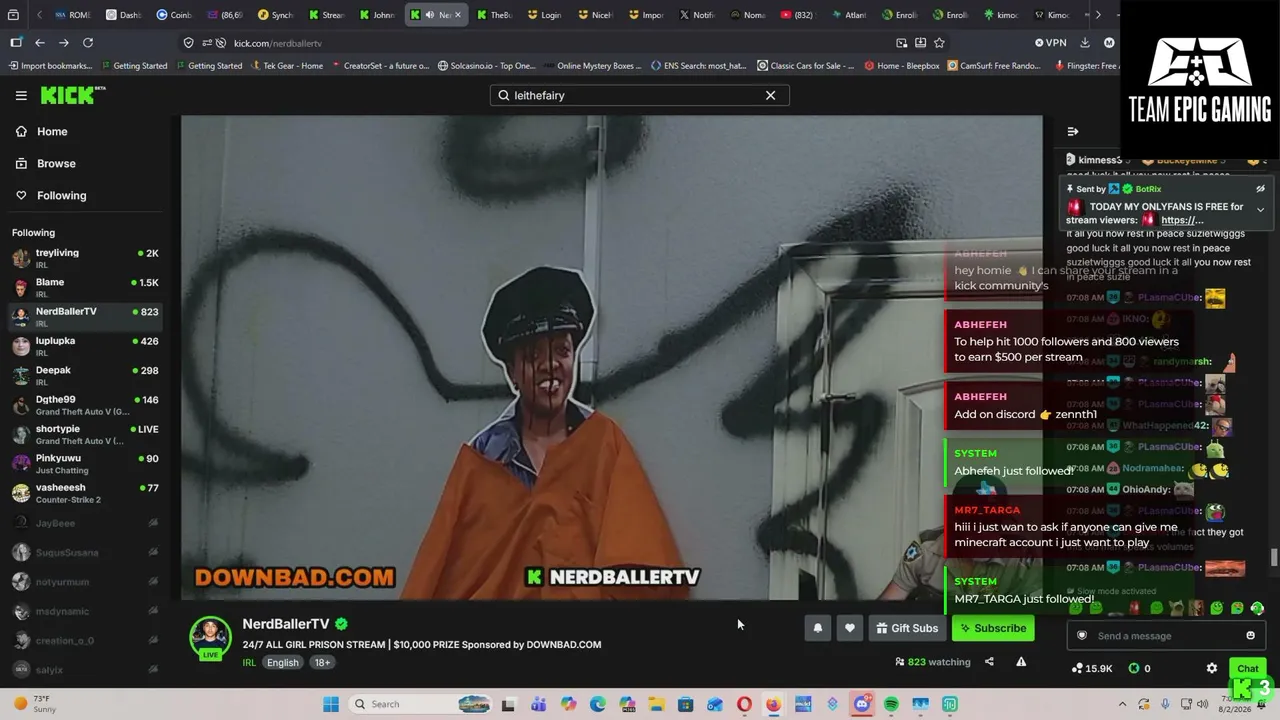
Task: Bookmark this page with star icon
Action: tap(939, 43)
